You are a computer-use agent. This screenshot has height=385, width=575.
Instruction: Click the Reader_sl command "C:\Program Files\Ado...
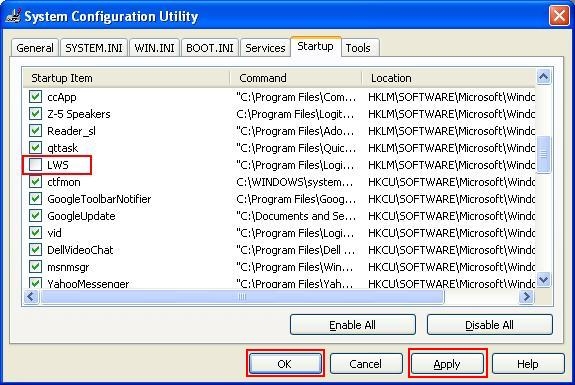(296, 131)
